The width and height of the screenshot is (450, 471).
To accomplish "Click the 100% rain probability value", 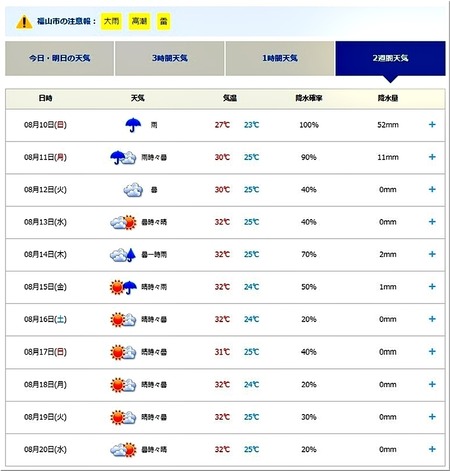I will [x=309, y=125].
